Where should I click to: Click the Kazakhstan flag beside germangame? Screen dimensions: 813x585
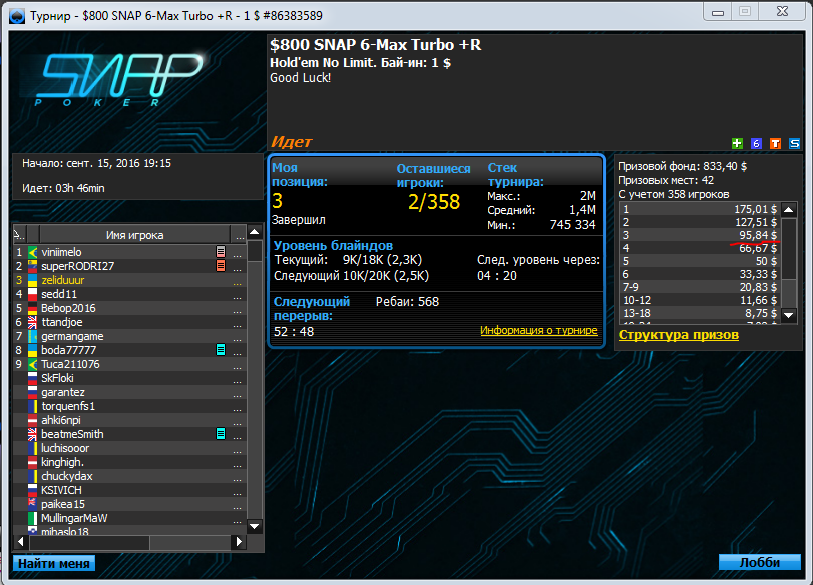tap(32, 336)
